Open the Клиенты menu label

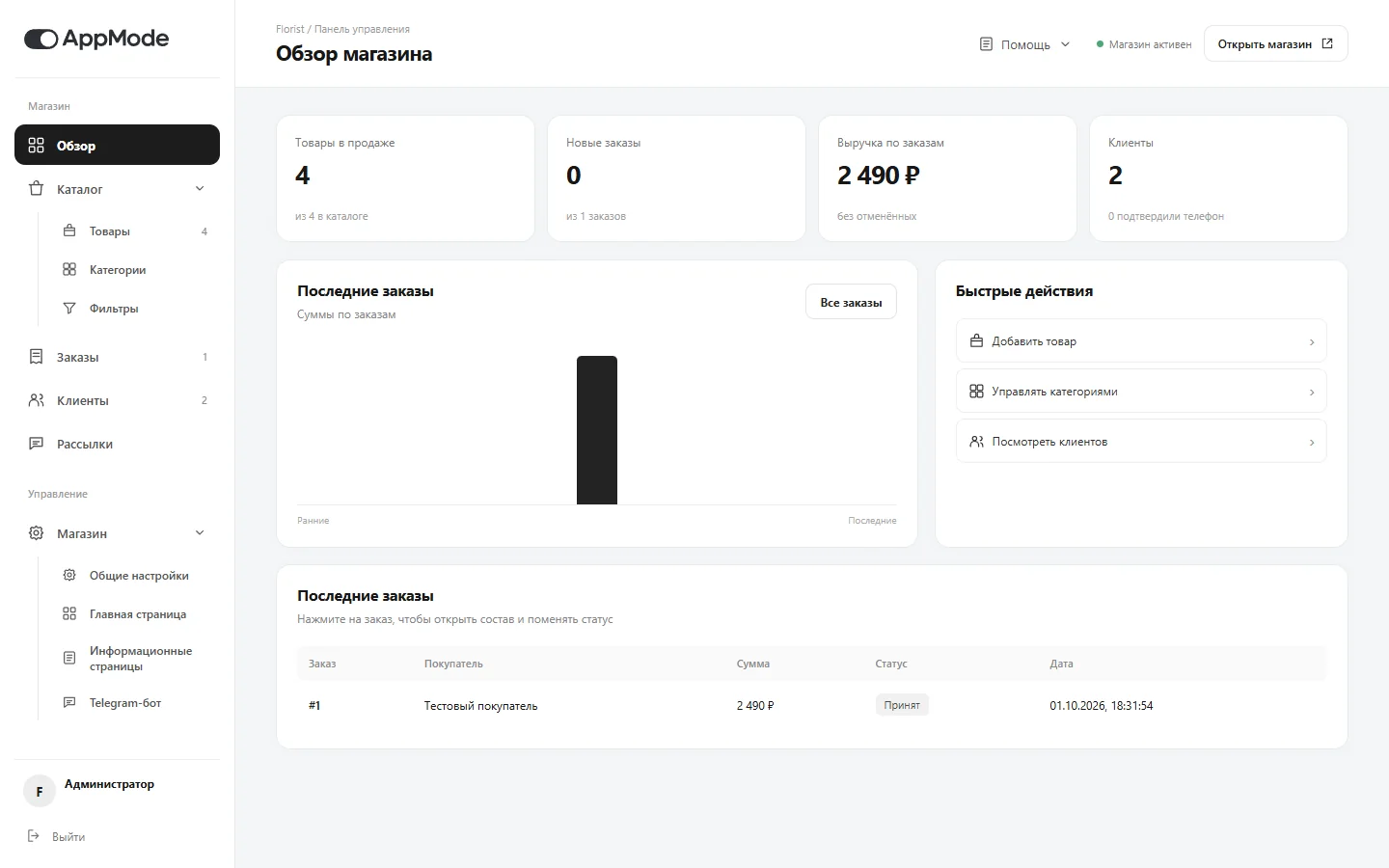click(x=82, y=401)
